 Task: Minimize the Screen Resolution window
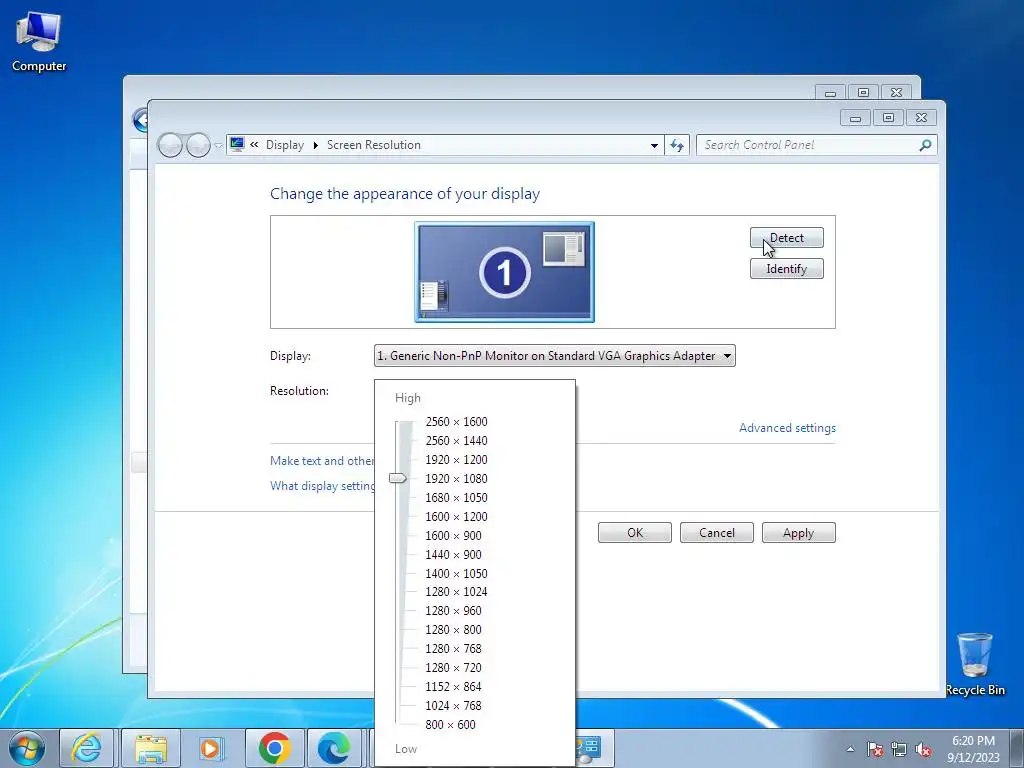pyautogui.click(x=856, y=118)
